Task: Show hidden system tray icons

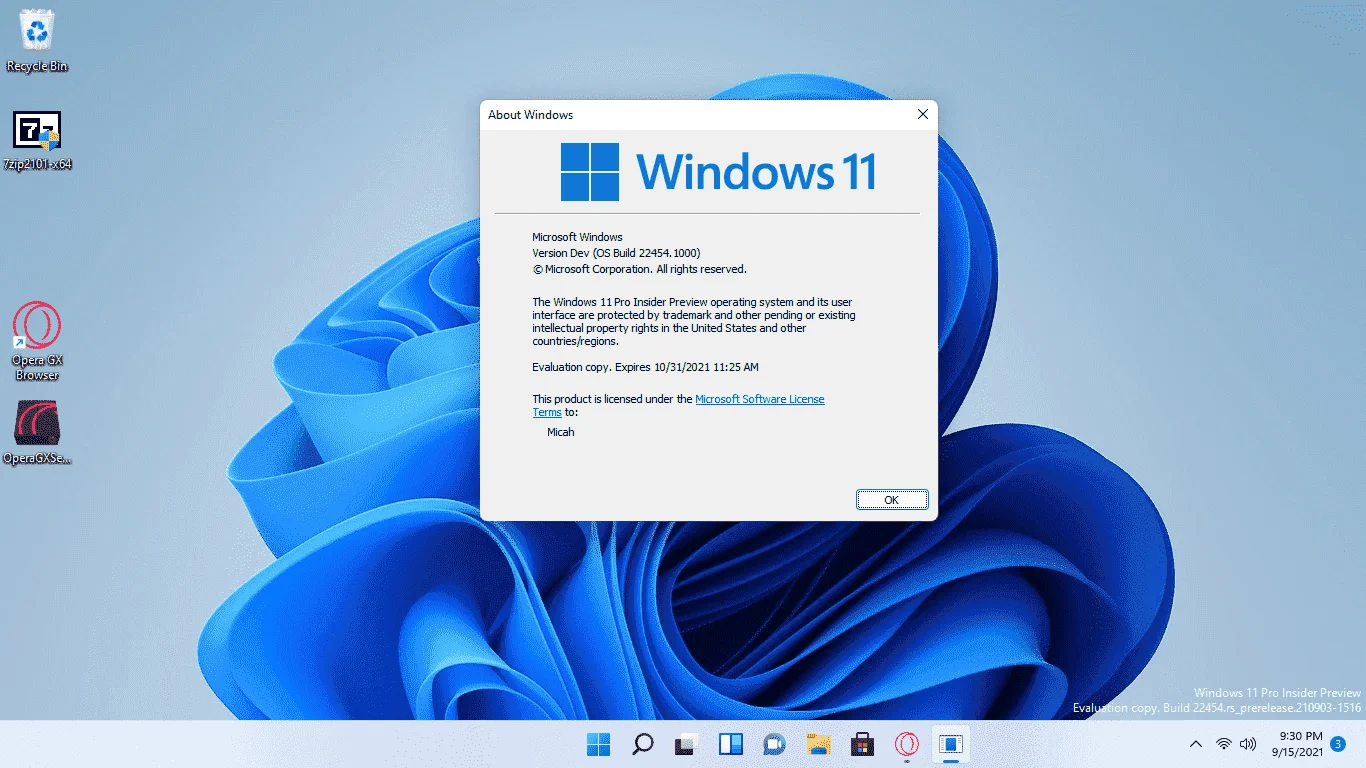Action: 1196,744
